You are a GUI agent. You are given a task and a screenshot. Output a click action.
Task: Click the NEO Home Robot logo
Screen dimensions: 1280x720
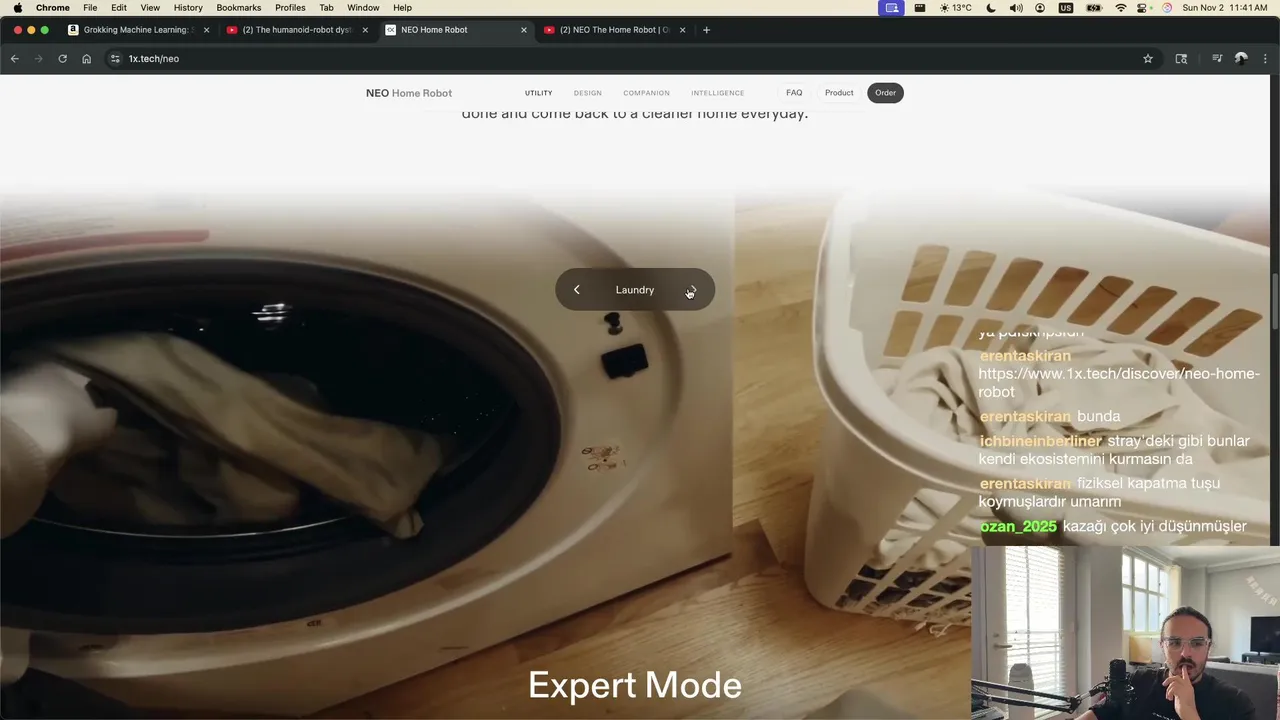tap(409, 93)
